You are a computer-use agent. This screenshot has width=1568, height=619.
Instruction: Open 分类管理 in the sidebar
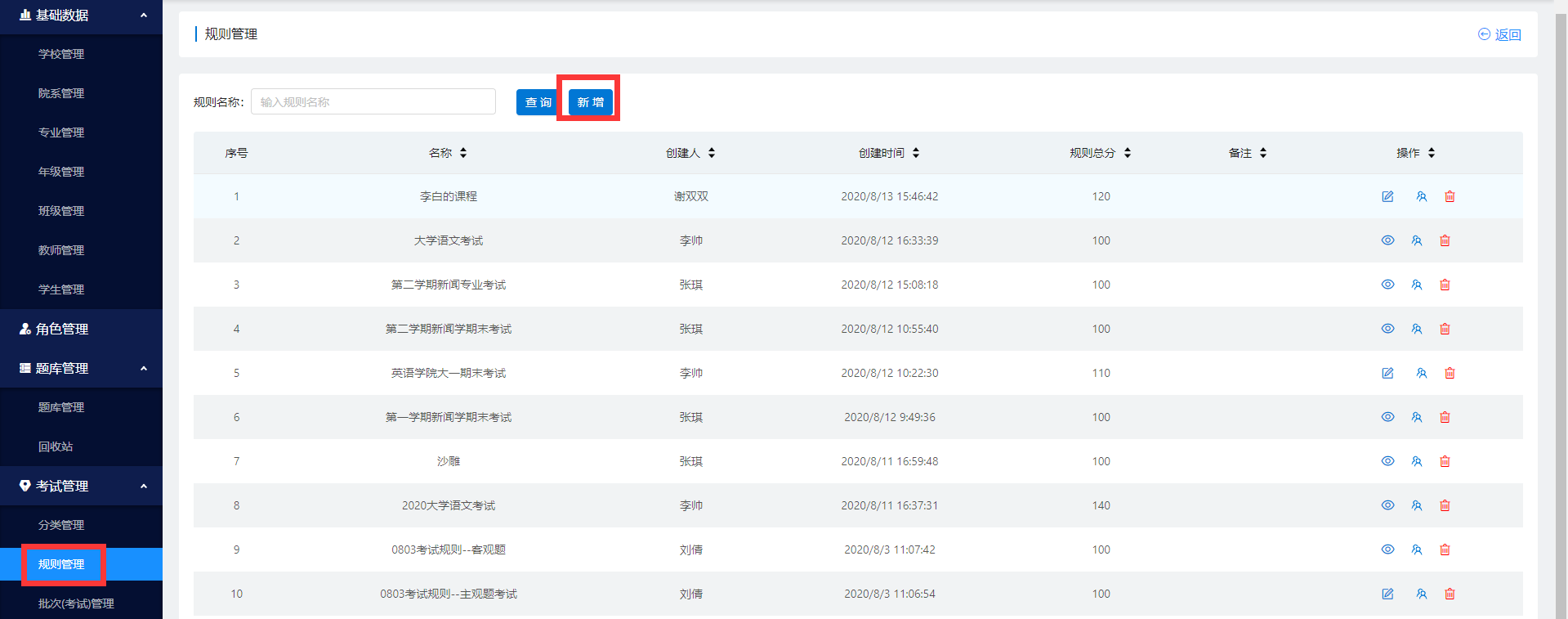(61, 525)
